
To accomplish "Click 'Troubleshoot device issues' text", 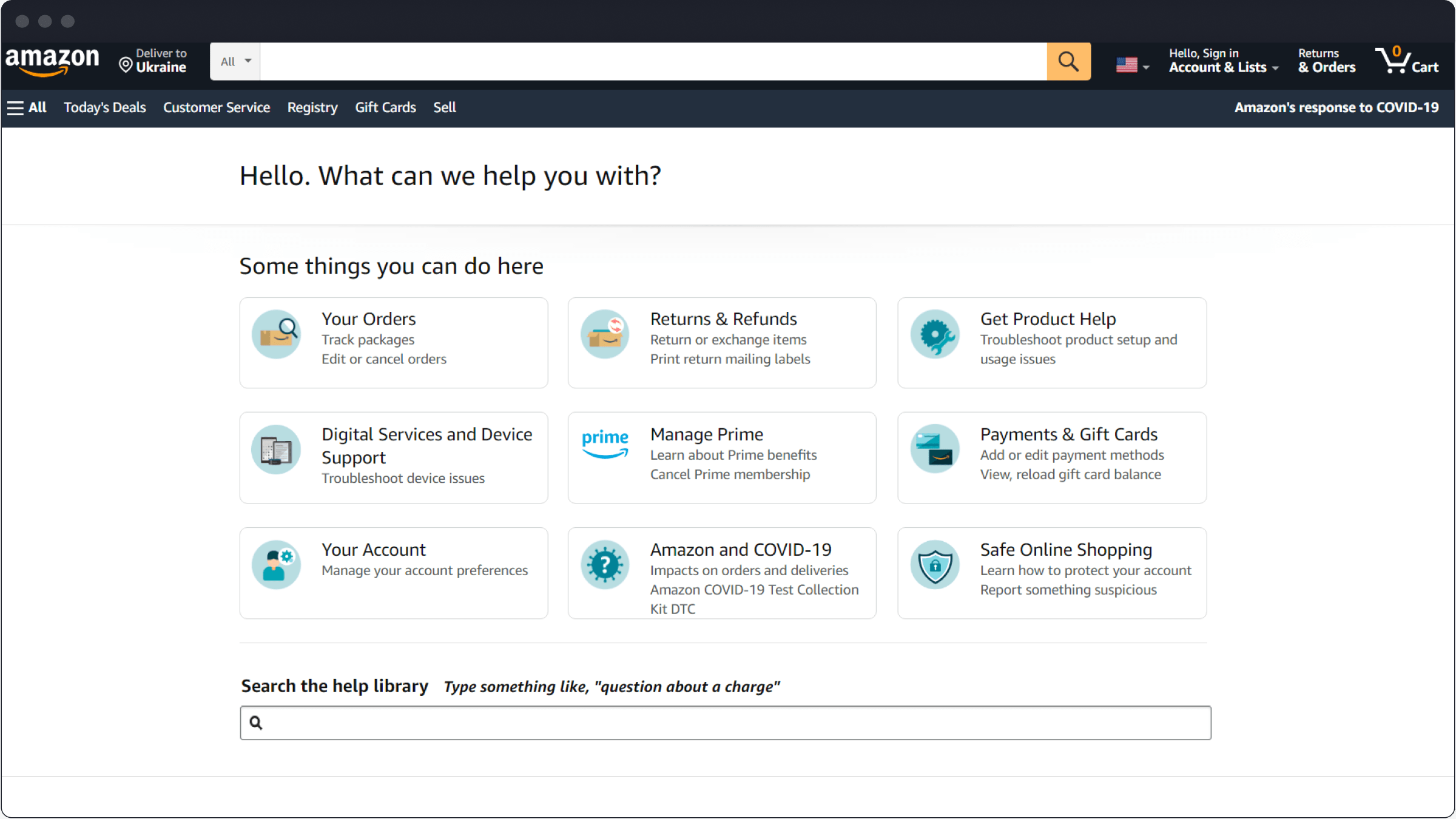I will click(403, 478).
